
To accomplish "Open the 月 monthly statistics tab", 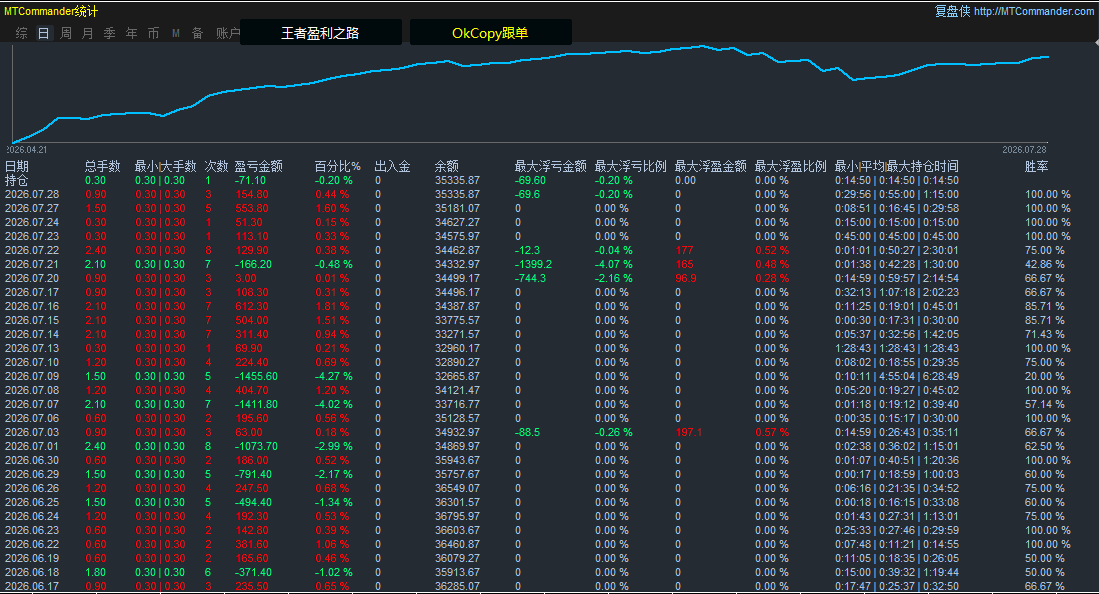I will point(88,33).
